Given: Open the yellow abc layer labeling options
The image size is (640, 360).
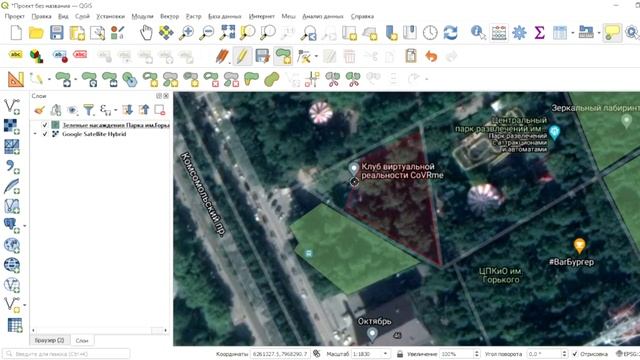Looking at the screenshot, I should point(16,55).
